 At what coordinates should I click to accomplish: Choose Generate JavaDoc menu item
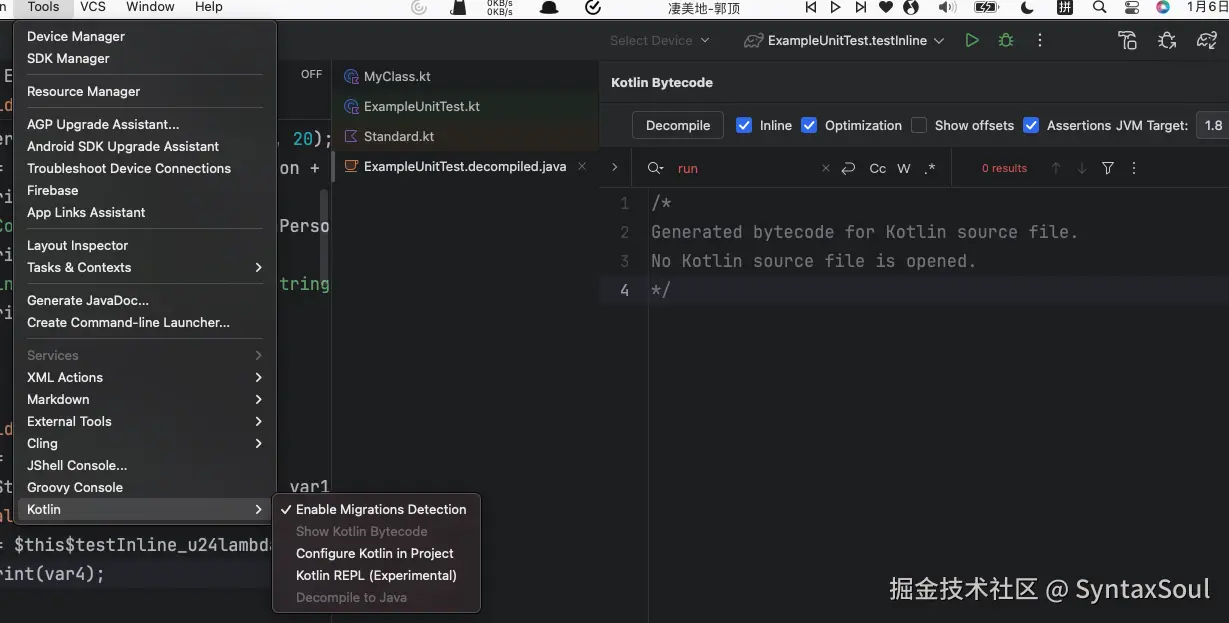pyautogui.click(x=144, y=300)
